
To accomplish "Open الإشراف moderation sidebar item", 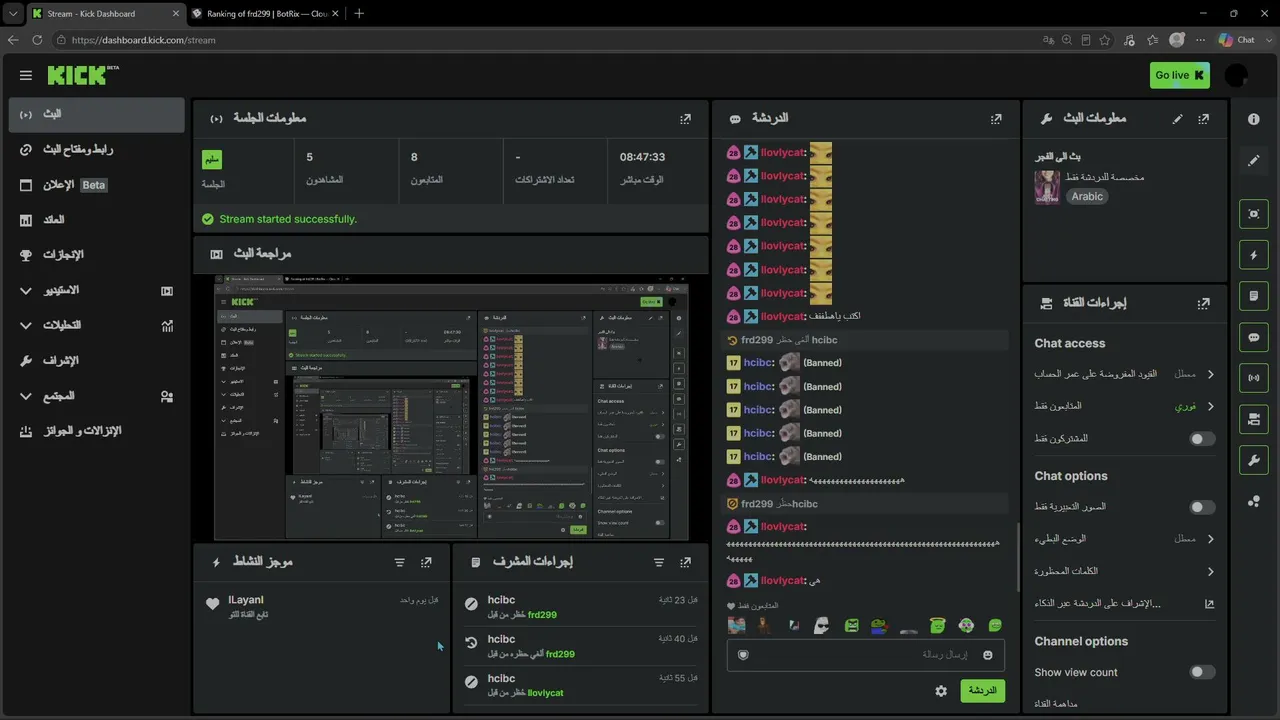I will [96, 360].
